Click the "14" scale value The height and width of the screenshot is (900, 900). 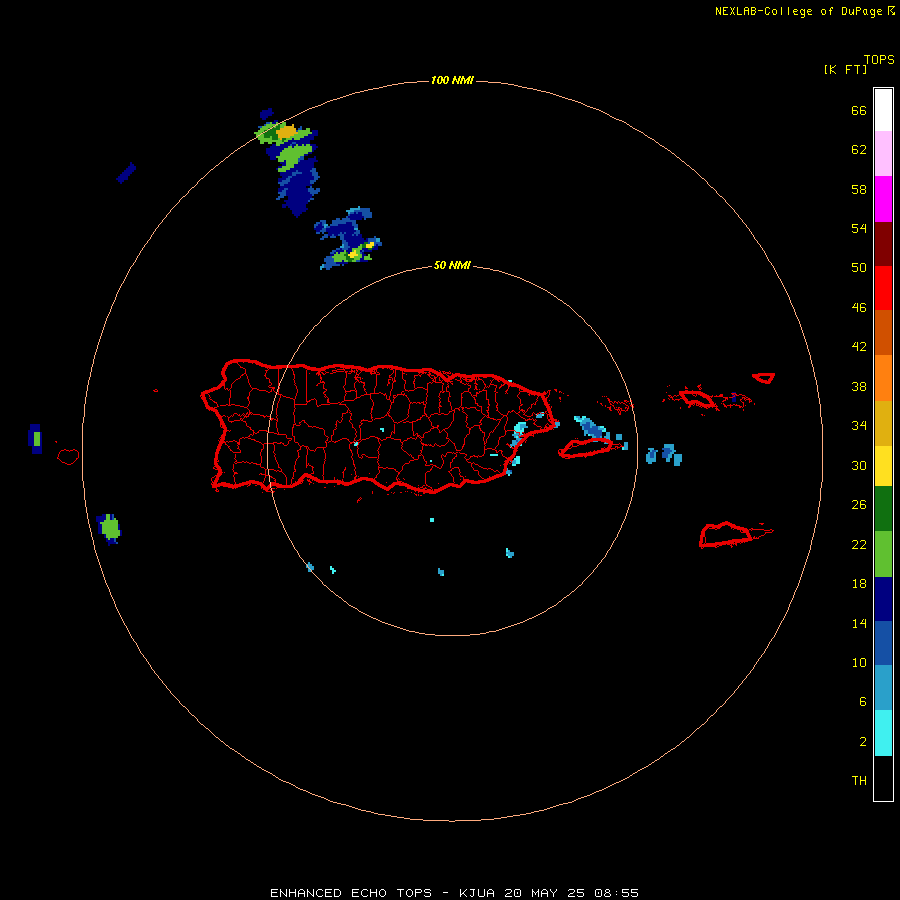(x=859, y=623)
